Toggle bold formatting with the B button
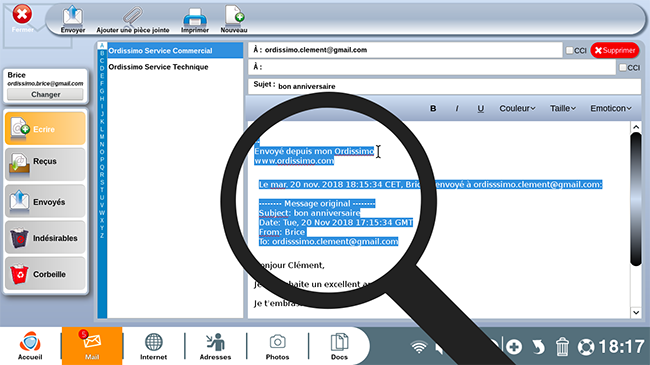 point(433,108)
